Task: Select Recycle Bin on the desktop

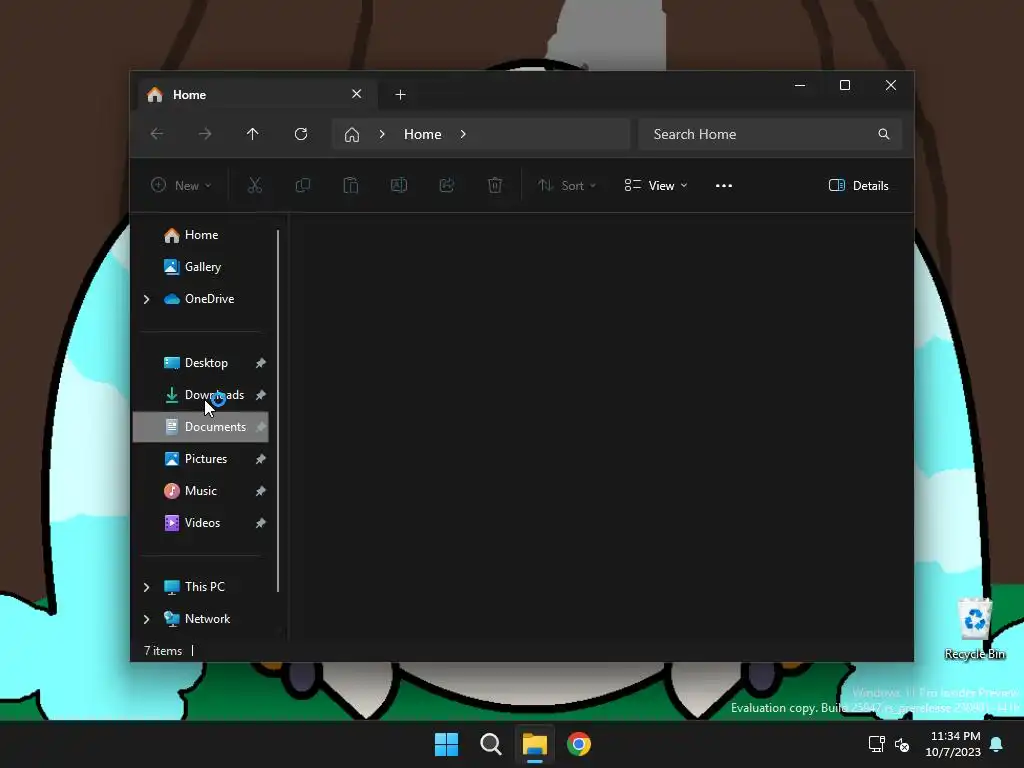Action: [x=974, y=628]
